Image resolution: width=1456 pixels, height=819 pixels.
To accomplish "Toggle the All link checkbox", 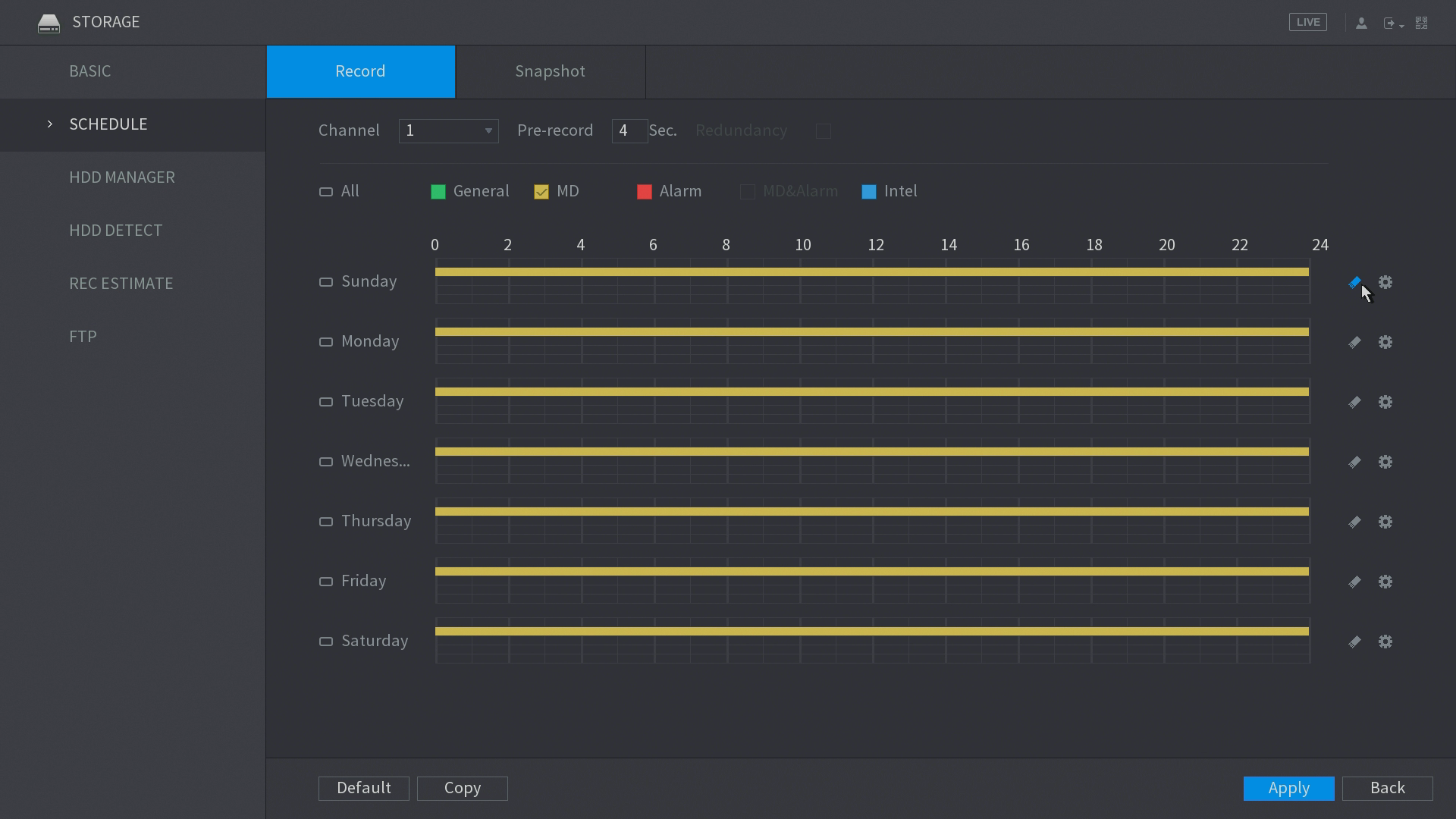I will pyautogui.click(x=326, y=192).
